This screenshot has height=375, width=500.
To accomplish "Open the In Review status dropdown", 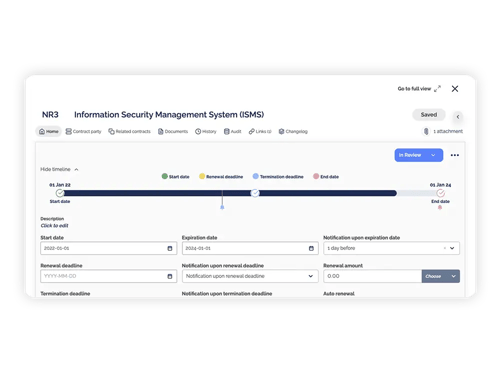I will click(x=419, y=155).
